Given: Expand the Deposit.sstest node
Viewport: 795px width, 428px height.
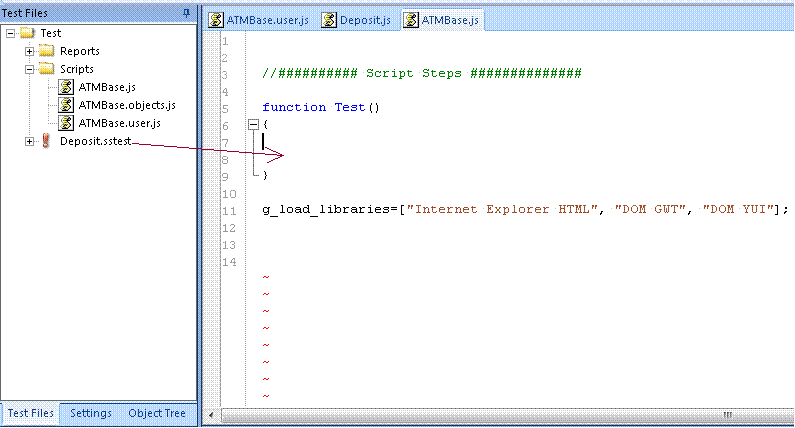Looking at the screenshot, I should (30, 142).
